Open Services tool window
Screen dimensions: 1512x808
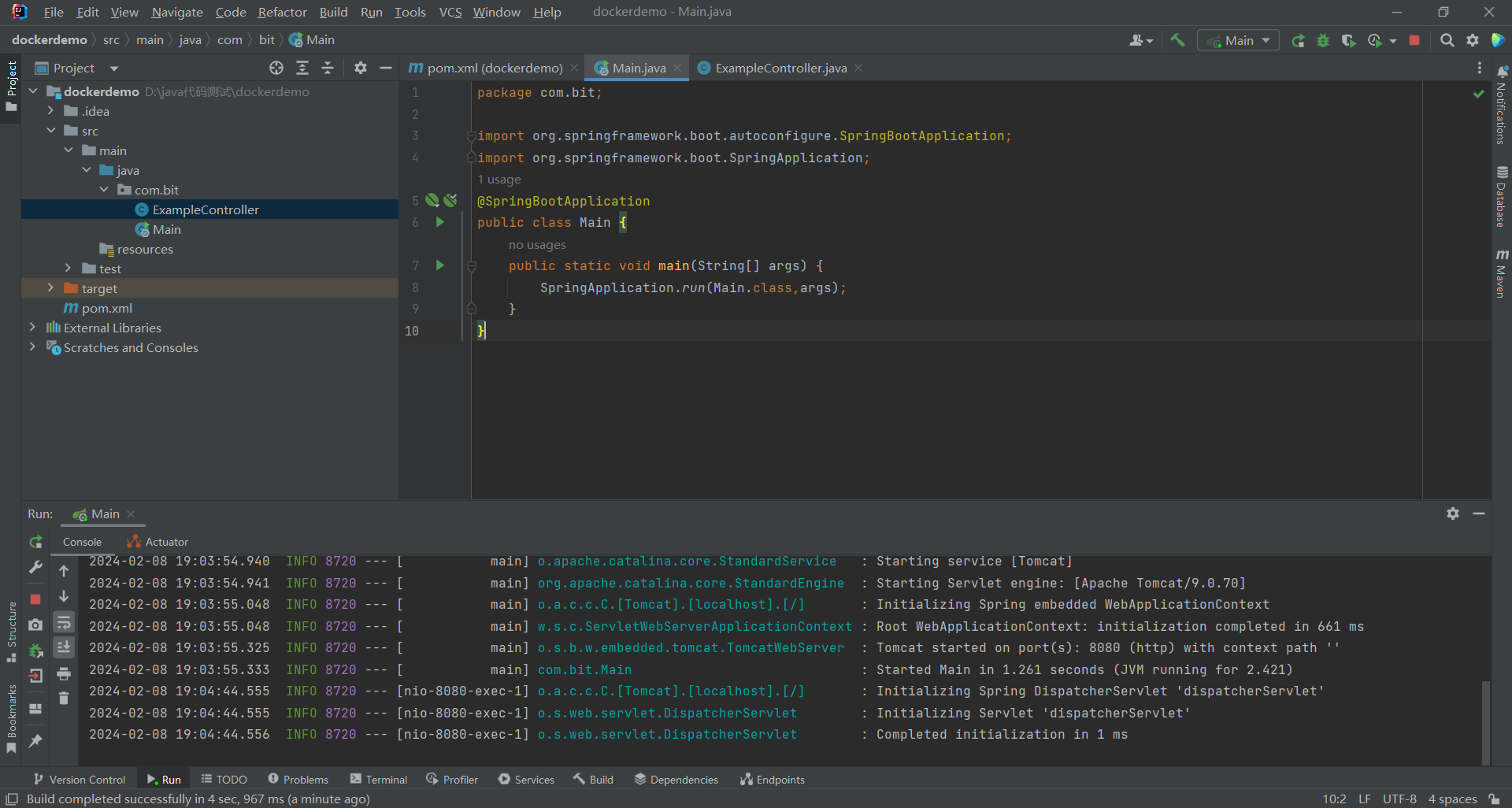[526, 780]
